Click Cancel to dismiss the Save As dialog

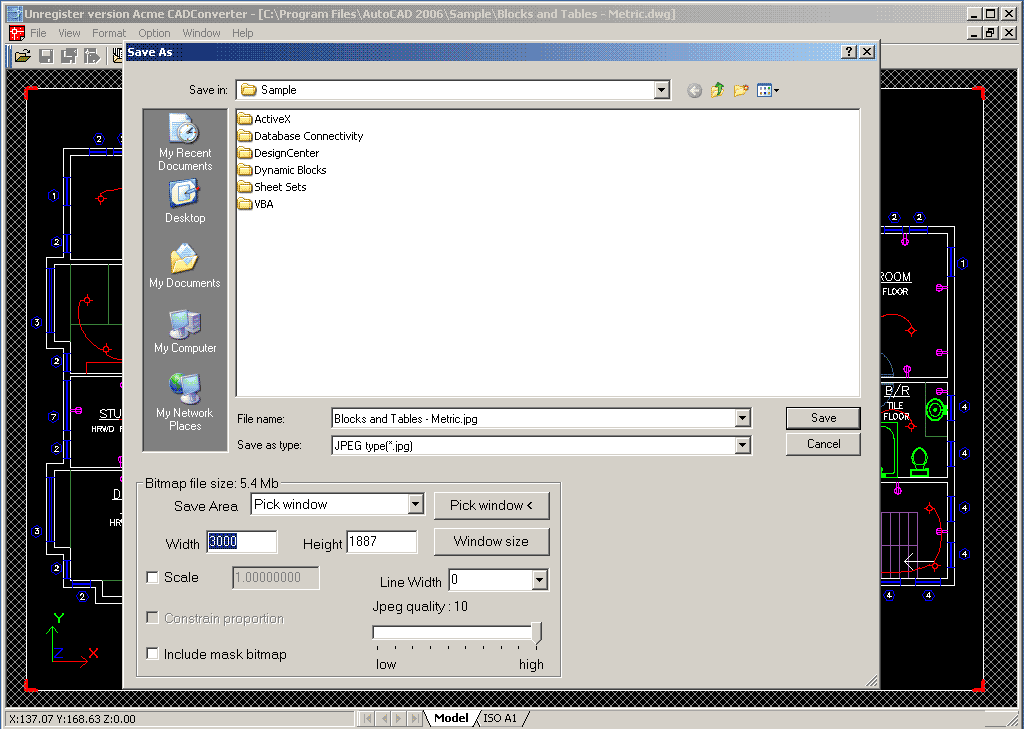(x=822, y=443)
